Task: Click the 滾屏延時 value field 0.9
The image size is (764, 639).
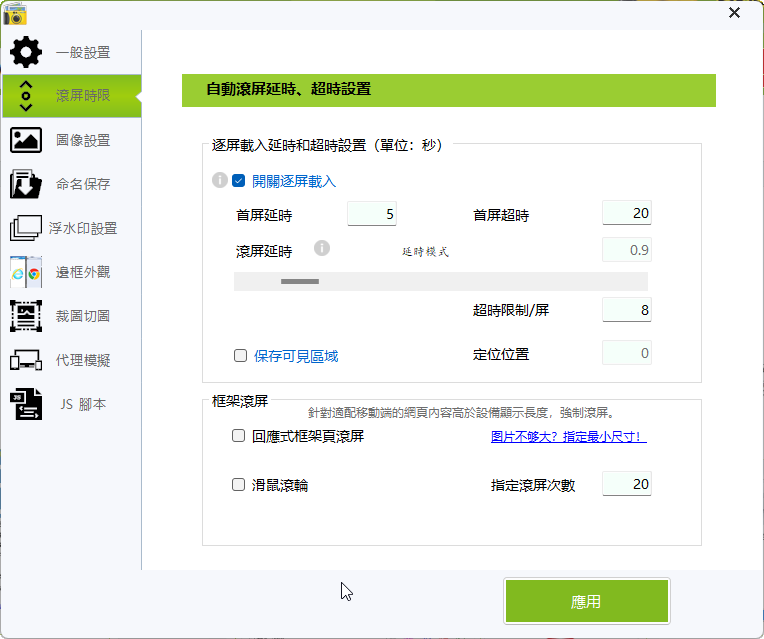Action: tap(627, 250)
